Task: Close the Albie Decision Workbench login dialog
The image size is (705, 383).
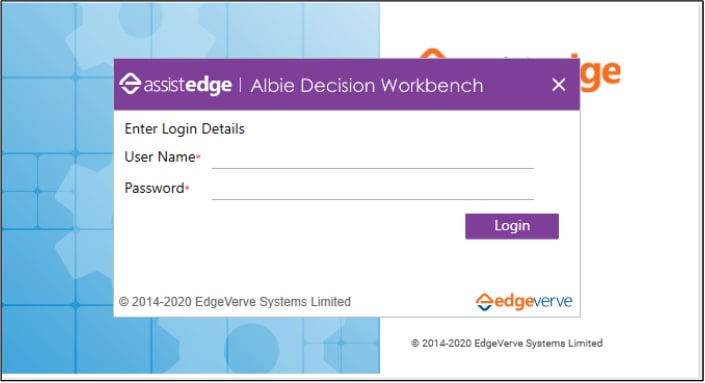Action: pos(558,85)
